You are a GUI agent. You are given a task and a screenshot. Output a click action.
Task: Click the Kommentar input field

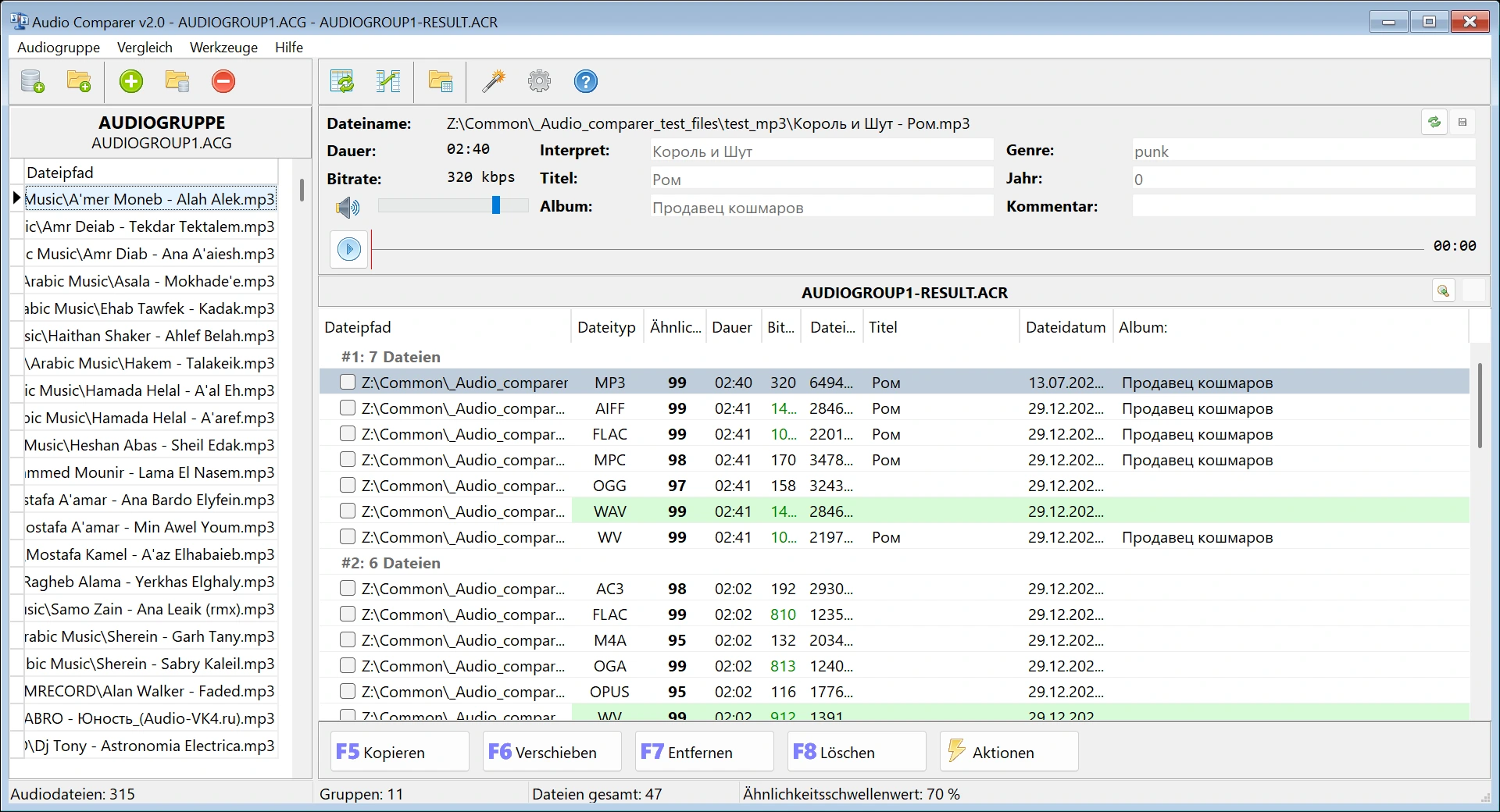[1304, 207]
